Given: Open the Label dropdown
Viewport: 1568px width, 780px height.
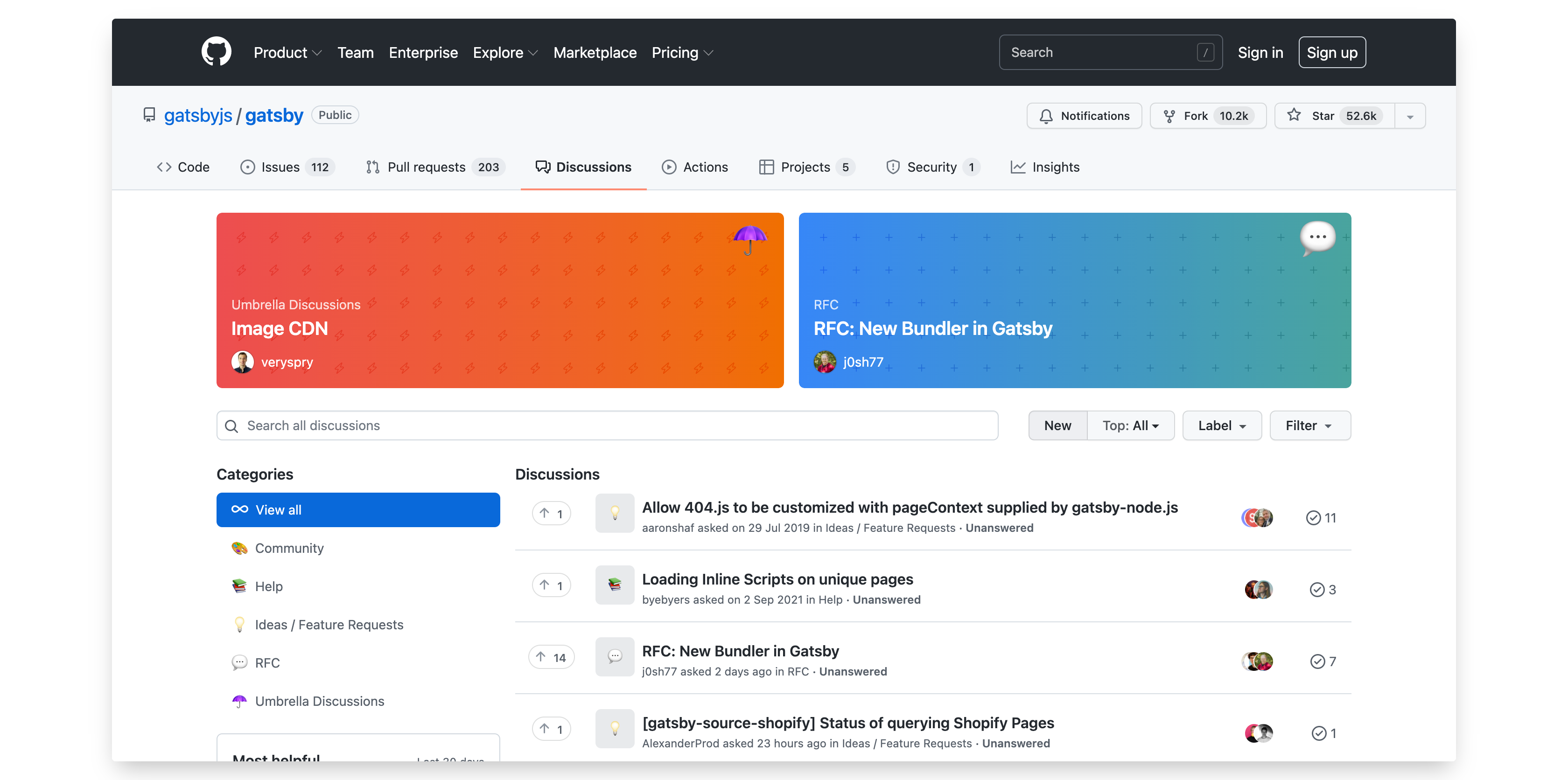Looking at the screenshot, I should coord(1222,425).
